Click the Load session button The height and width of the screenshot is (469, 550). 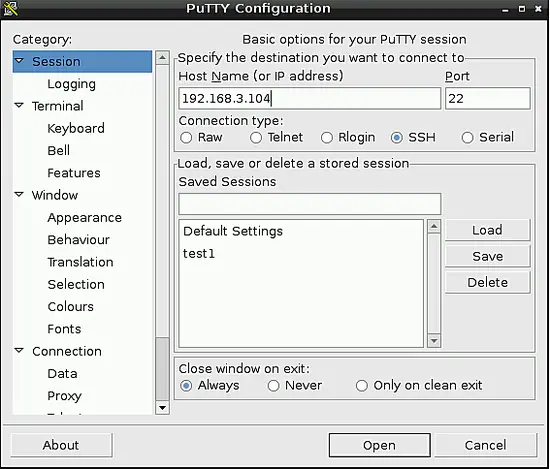click(488, 230)
